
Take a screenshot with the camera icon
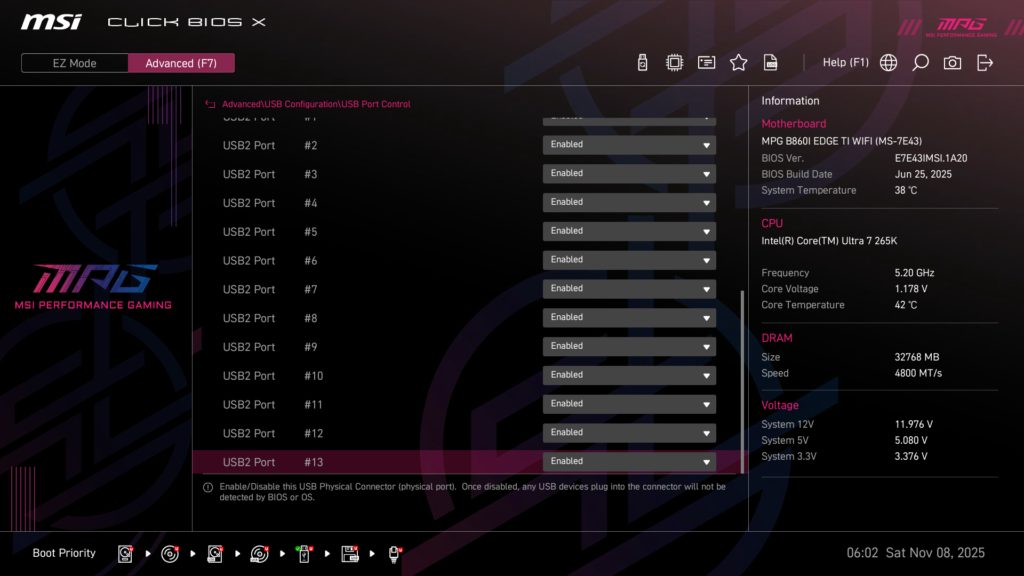[x=952, y=61]
